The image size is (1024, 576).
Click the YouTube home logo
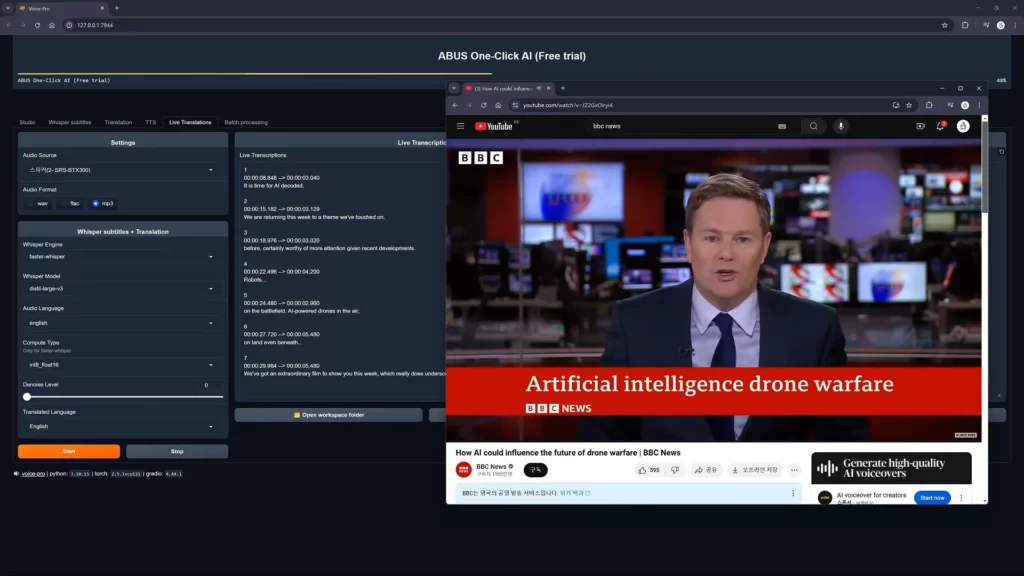pos(494,125)
